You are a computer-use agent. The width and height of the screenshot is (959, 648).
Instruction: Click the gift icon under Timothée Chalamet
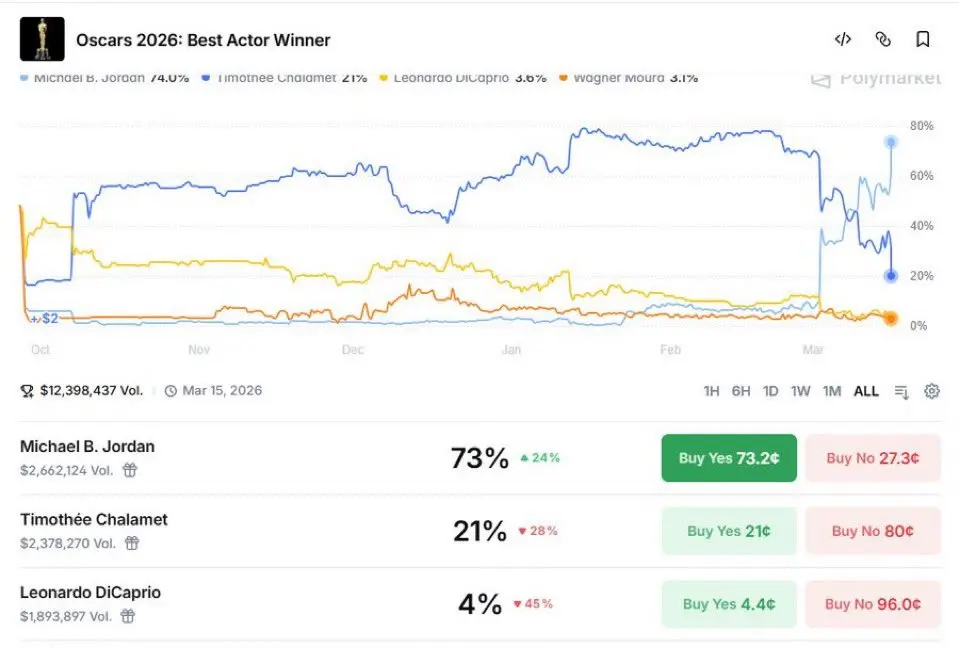point(132,543)
